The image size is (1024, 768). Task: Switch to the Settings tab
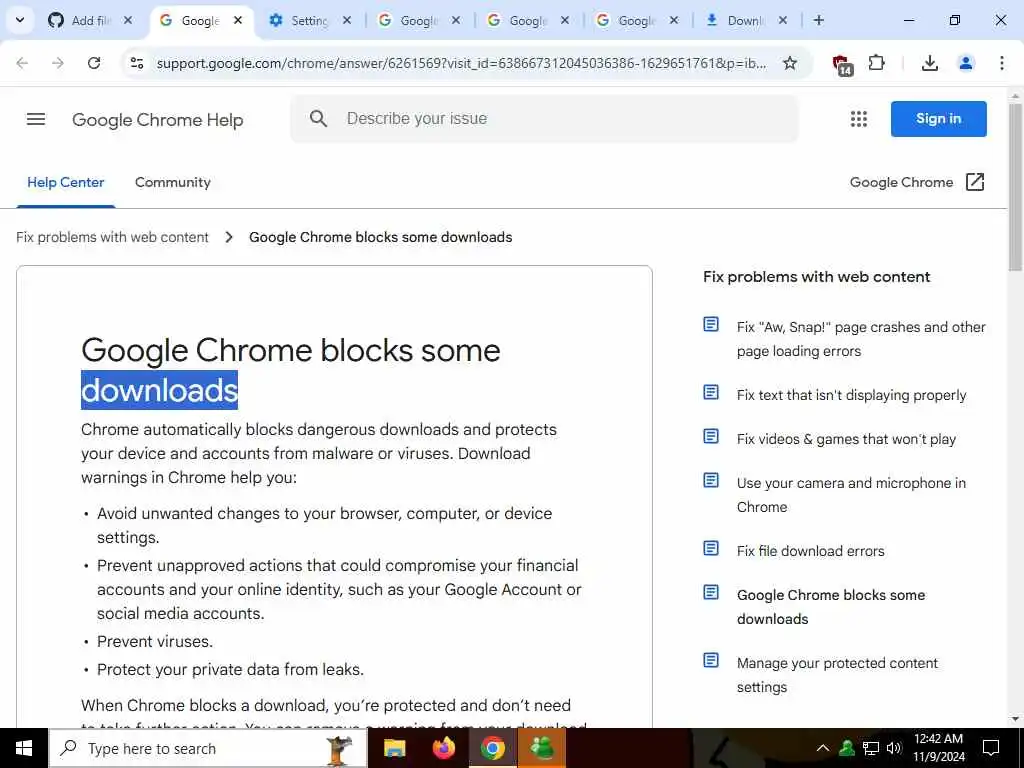coord(308,20)
